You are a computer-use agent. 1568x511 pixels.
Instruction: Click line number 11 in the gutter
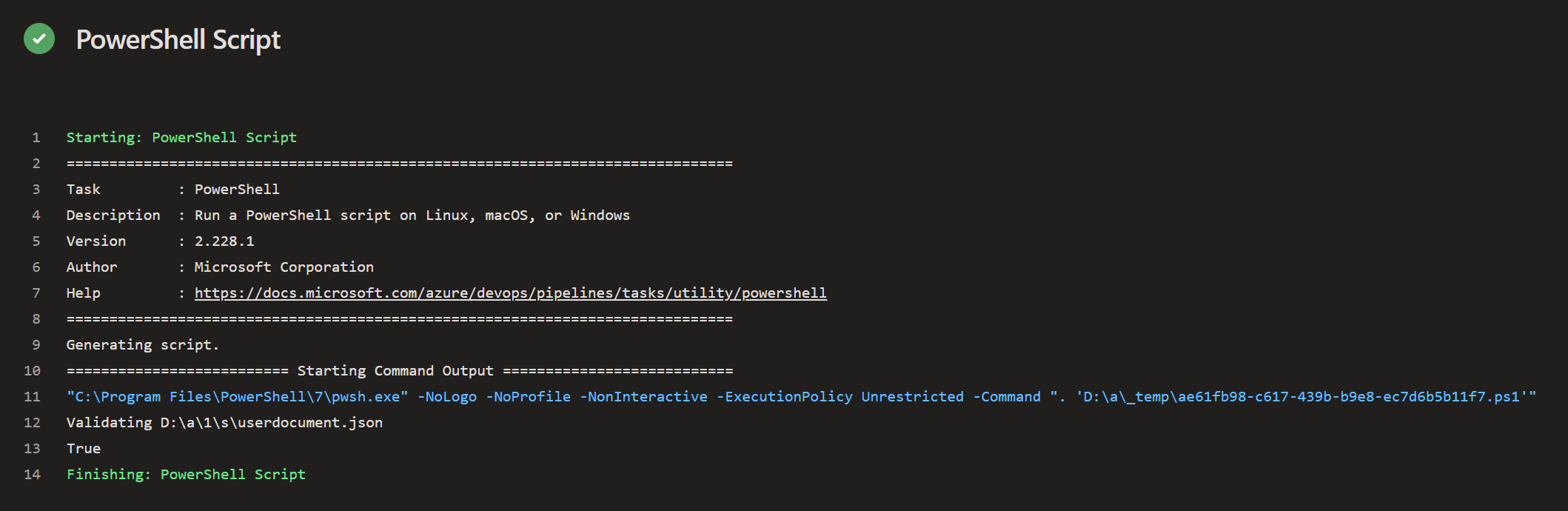point(32,397)
